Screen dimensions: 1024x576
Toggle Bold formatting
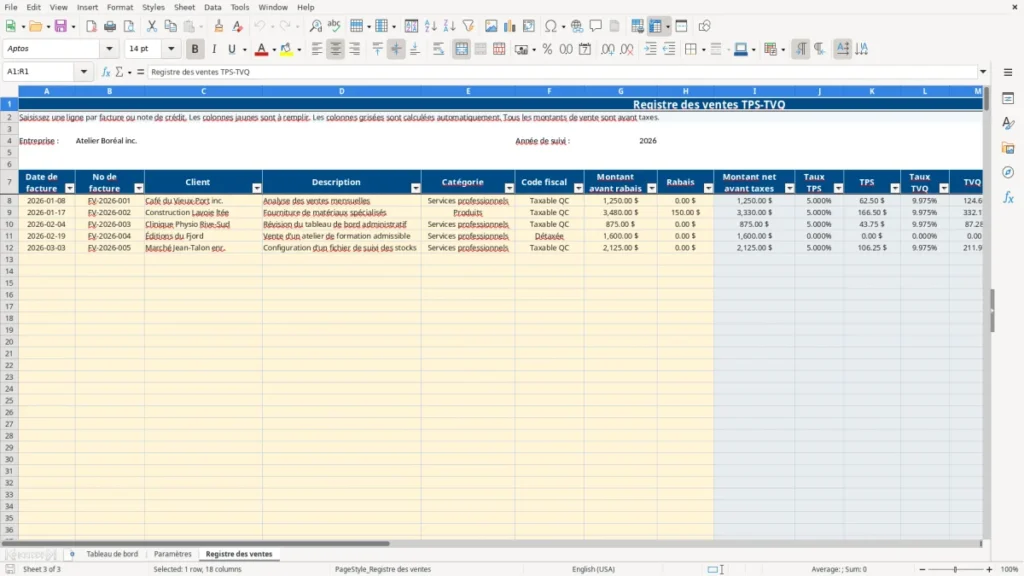[x=195, y=49]
